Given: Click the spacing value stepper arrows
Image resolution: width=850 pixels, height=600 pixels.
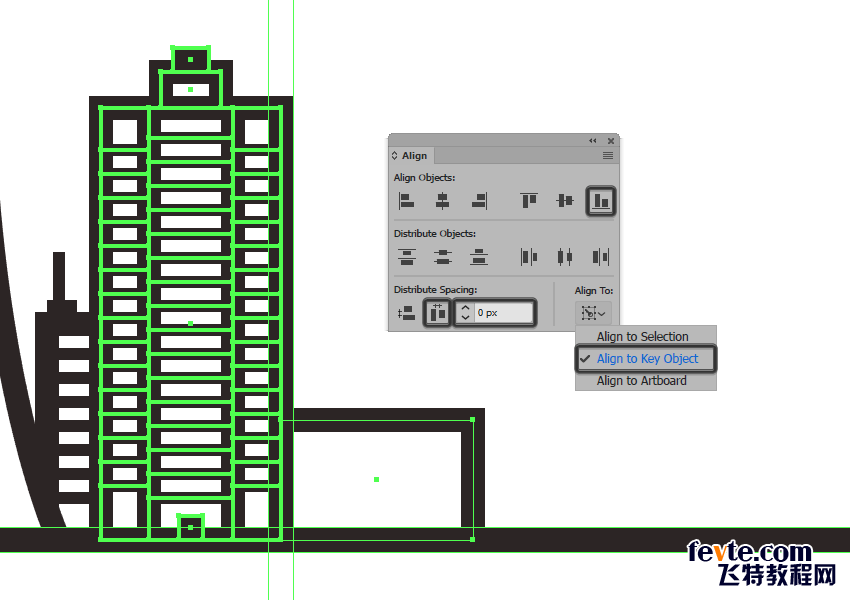Looking at the screenshot, I should tap(465, 313).
